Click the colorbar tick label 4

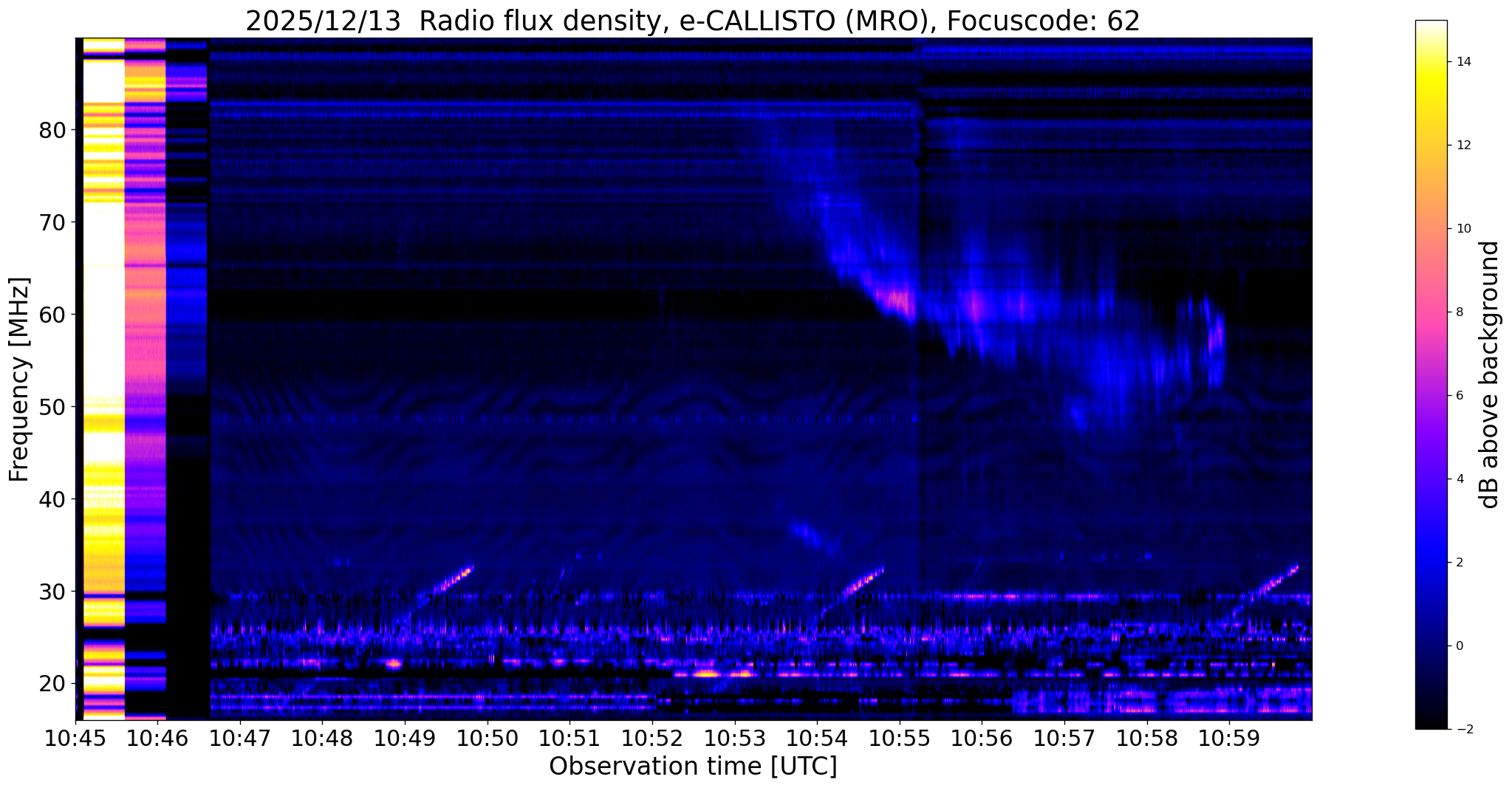point(1459,479)
